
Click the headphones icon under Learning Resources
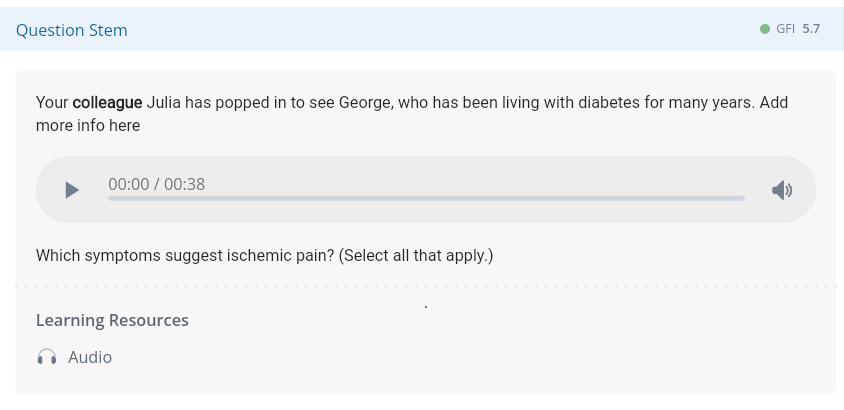[47, 357]
